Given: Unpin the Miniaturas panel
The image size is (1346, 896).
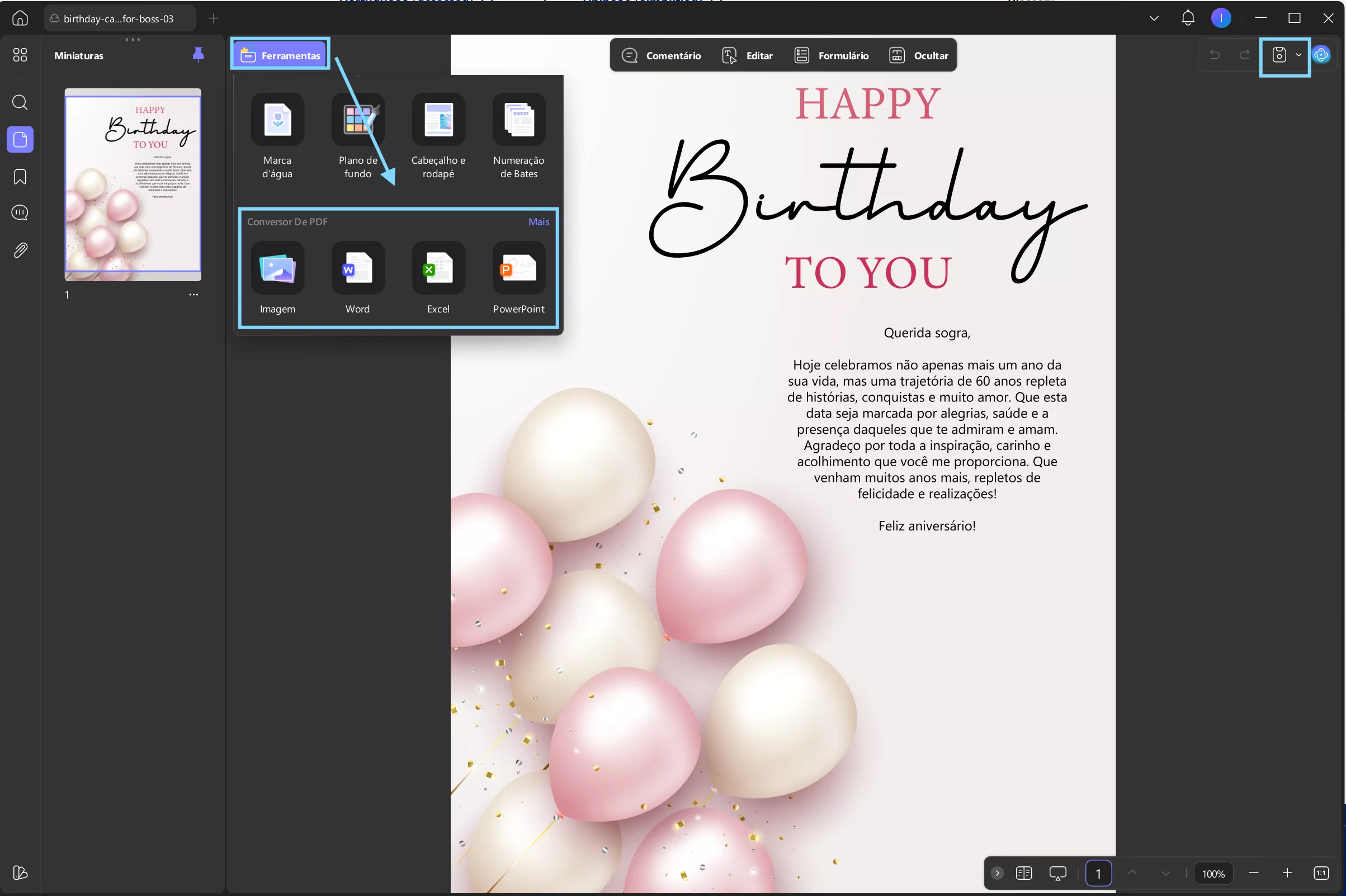Looking at the screenshot, I should click(x=199, y=55).
